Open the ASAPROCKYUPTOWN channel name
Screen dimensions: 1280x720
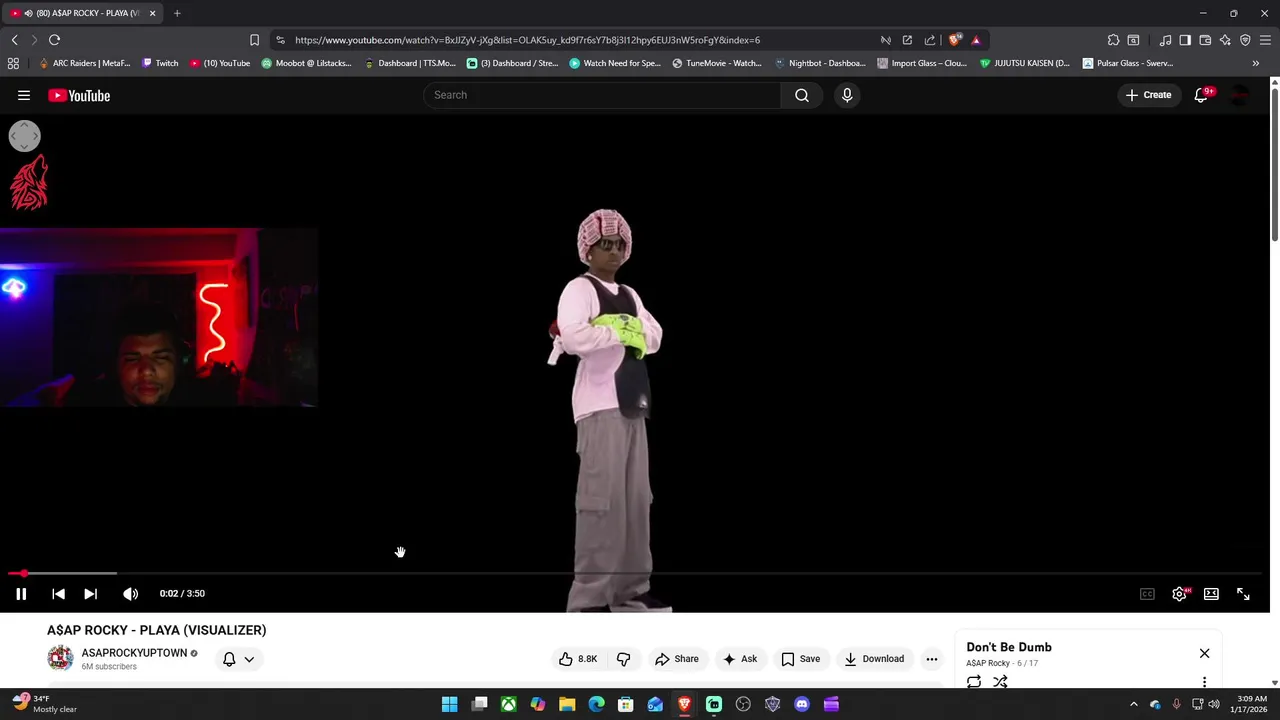point(134,653)
